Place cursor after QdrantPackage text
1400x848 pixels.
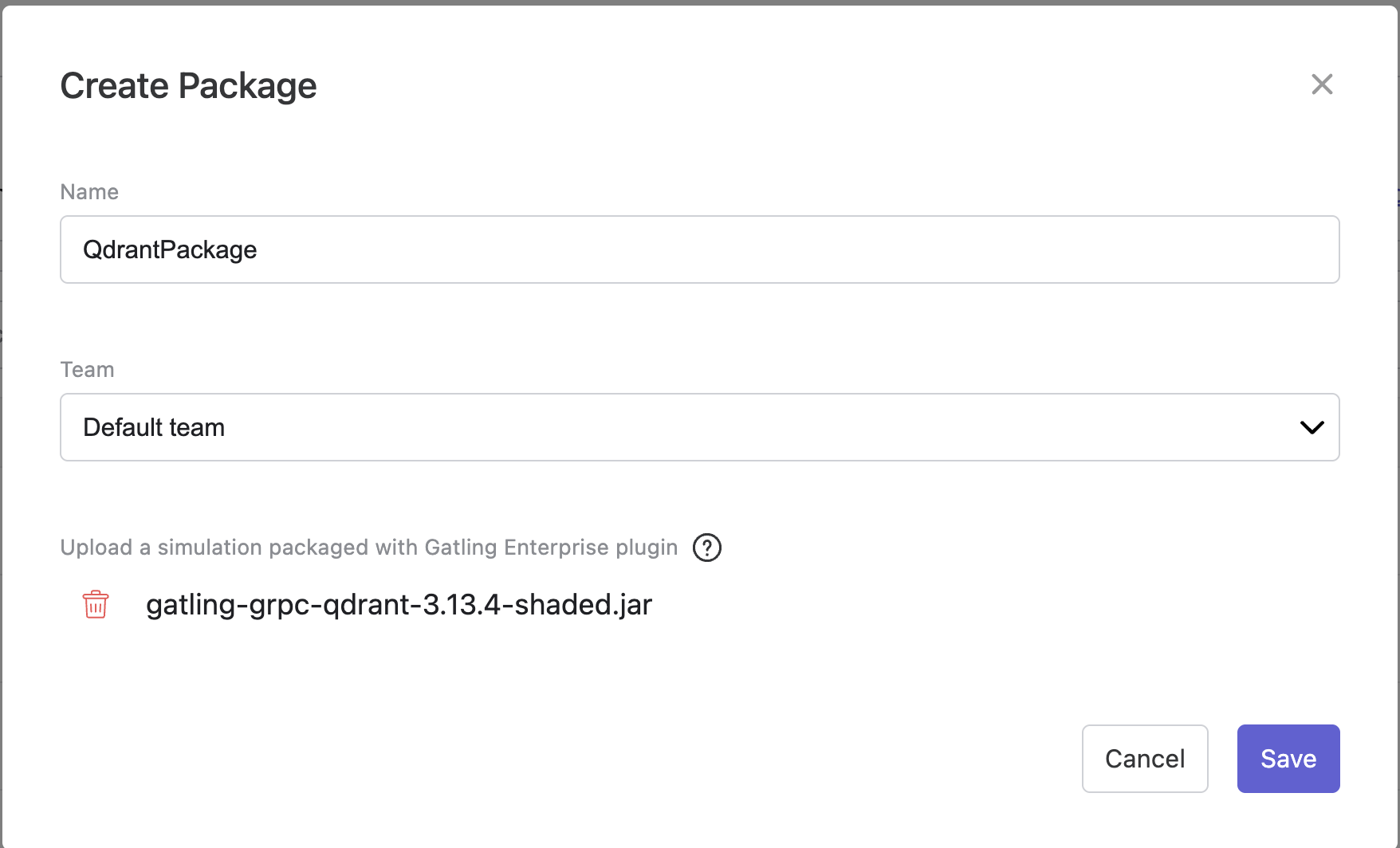259,249
